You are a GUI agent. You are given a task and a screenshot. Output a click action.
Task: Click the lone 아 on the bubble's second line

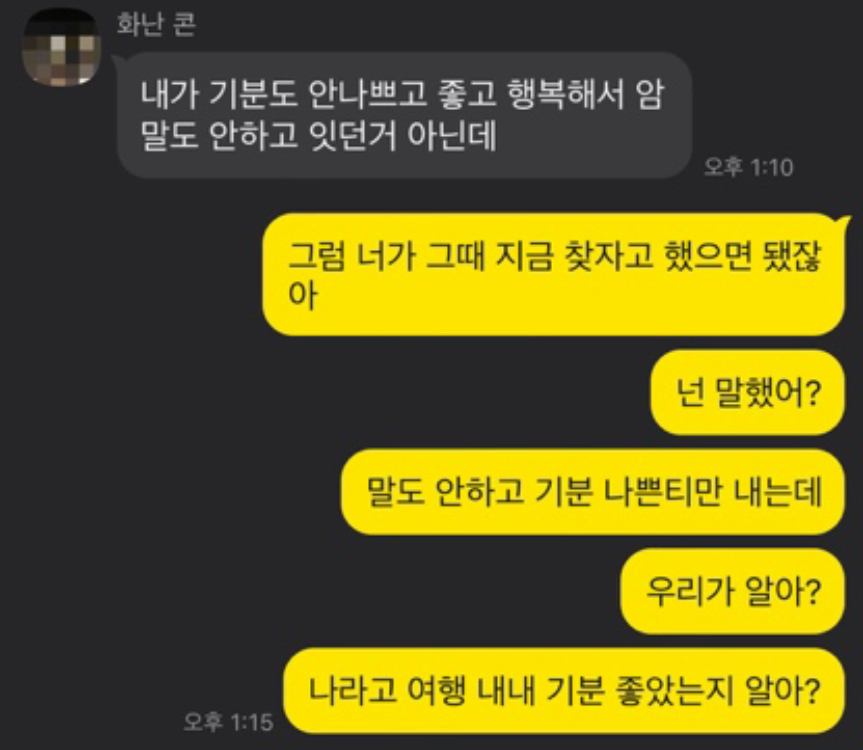click(x=303, y=295)
